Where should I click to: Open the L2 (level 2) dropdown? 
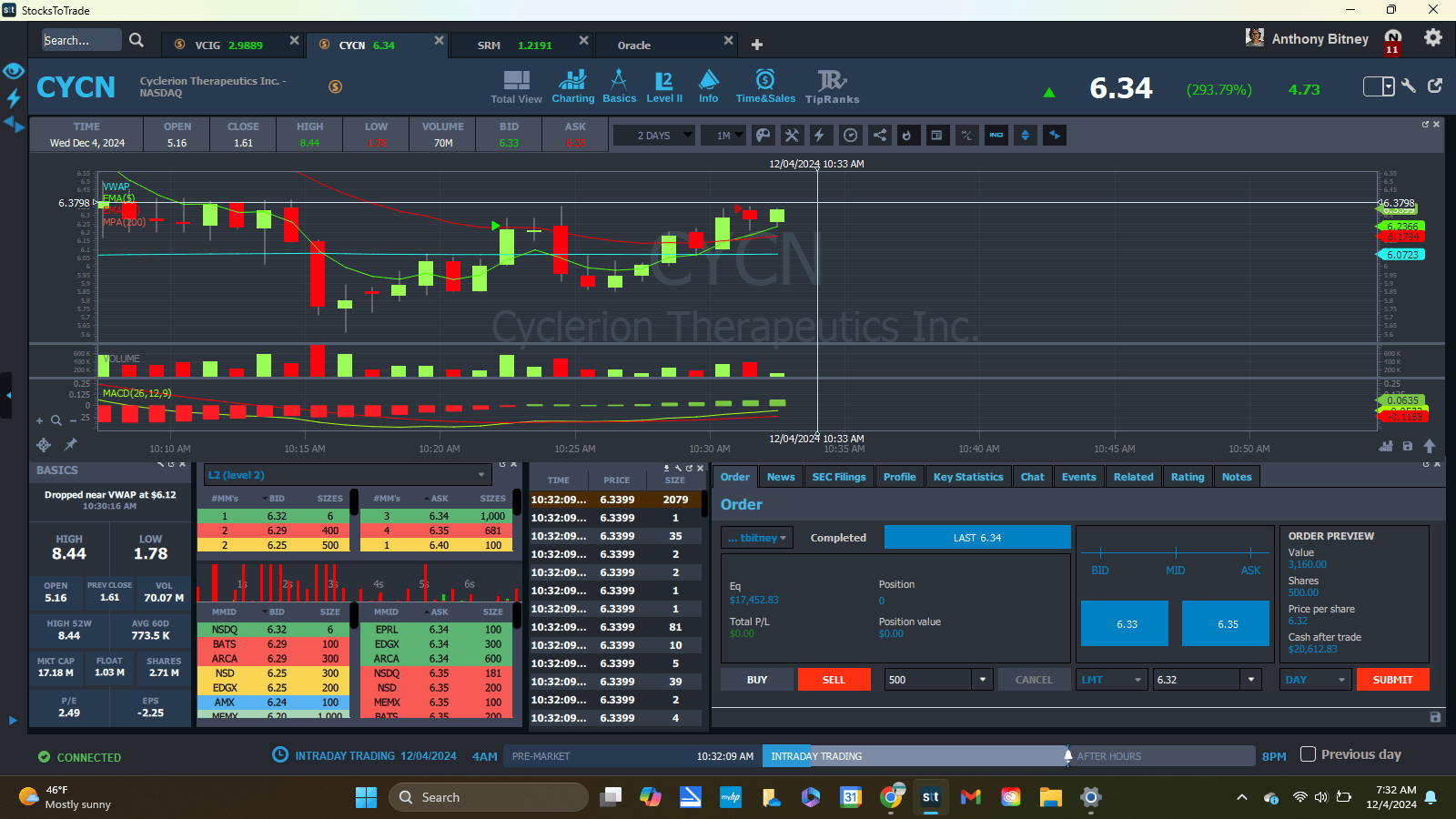[x=348, y=475]
